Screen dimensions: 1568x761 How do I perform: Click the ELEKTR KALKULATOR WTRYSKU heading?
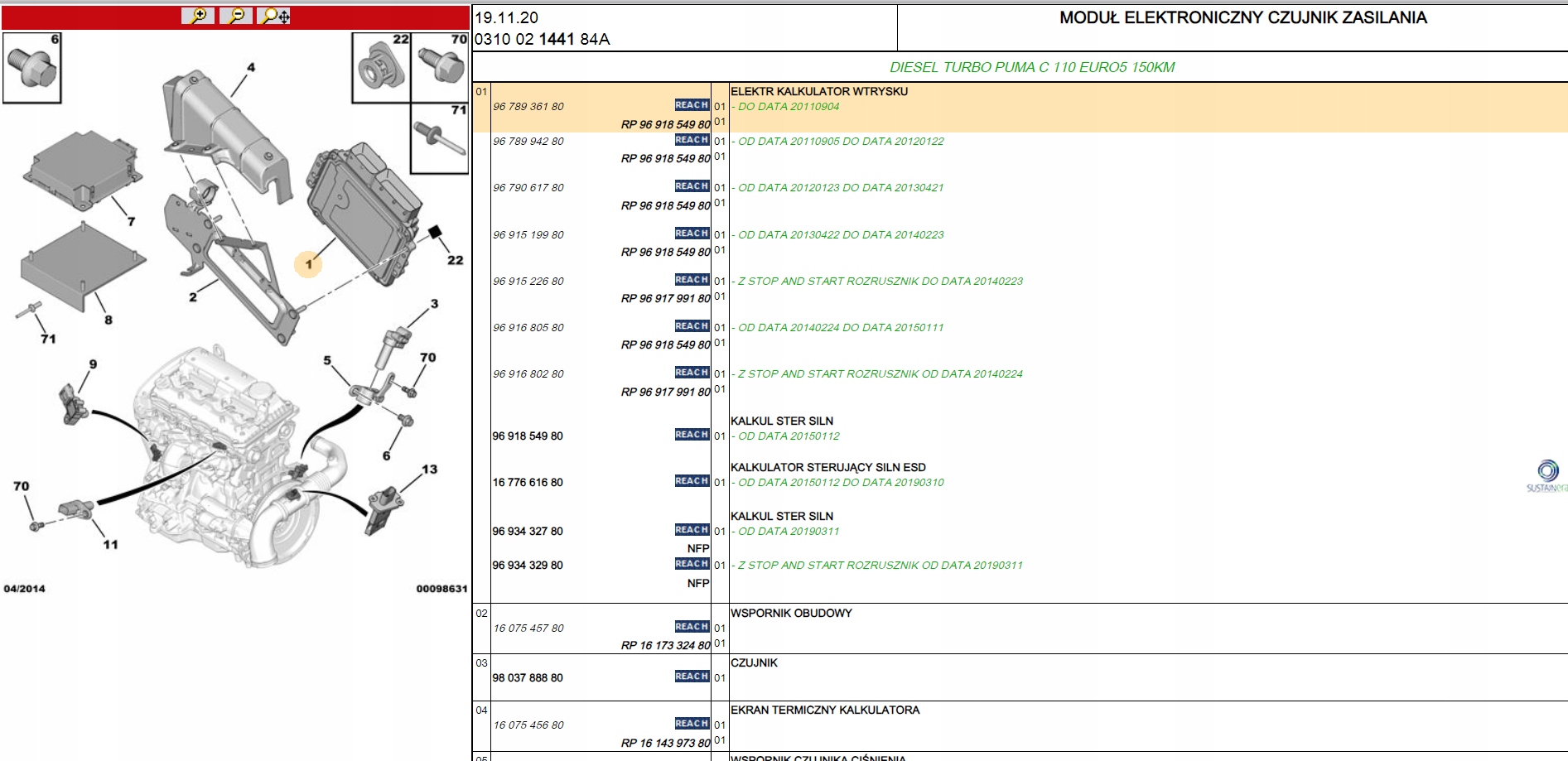tap(819, 92)
